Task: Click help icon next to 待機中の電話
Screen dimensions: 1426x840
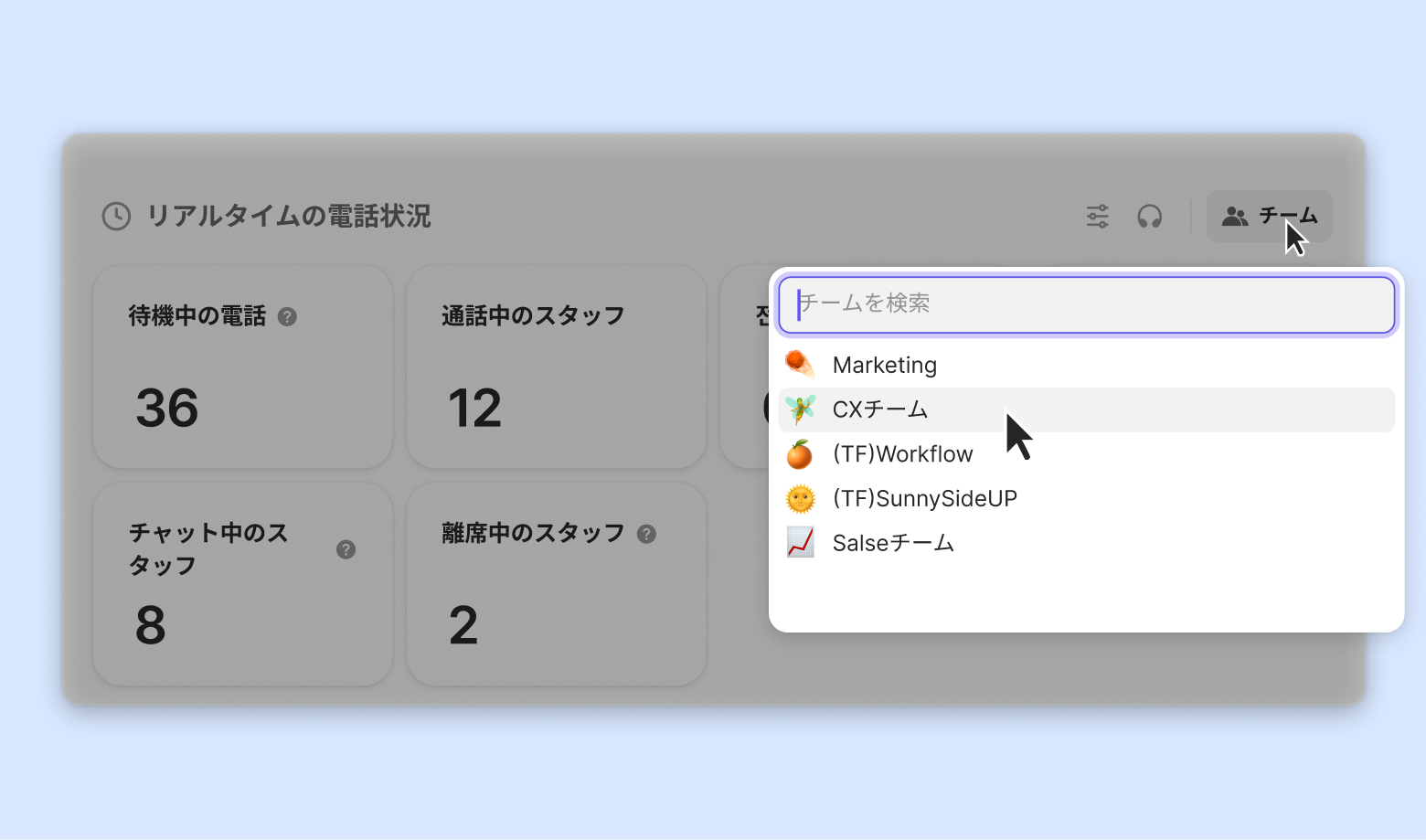Action: (287, 317)
